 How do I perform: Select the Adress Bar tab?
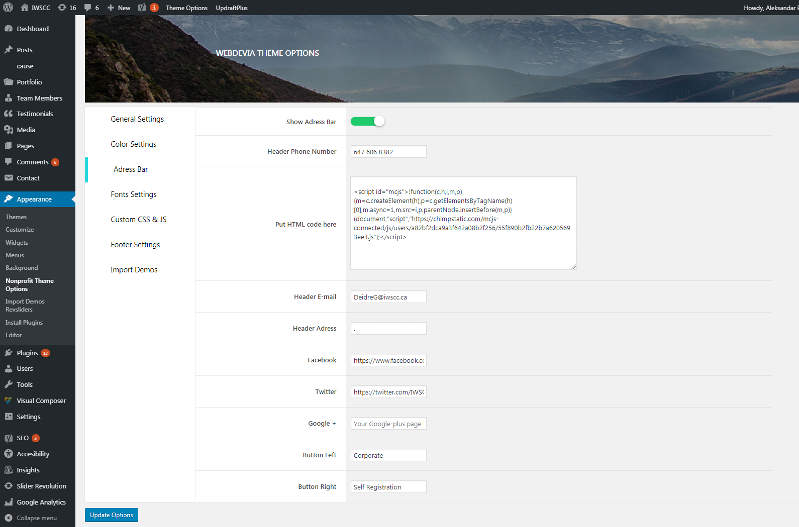click(130, 169)
